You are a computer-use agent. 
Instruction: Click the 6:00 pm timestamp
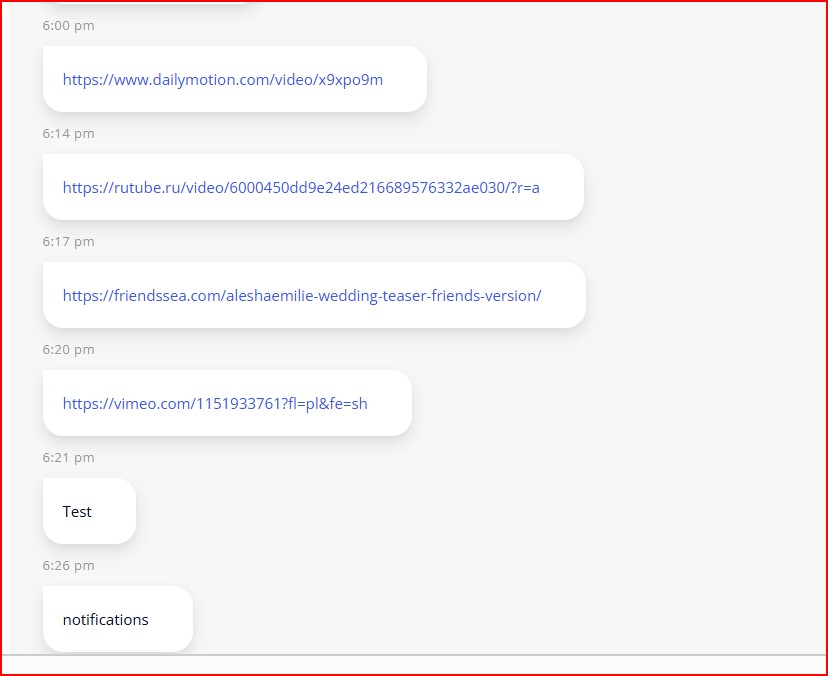coord(68,26)
